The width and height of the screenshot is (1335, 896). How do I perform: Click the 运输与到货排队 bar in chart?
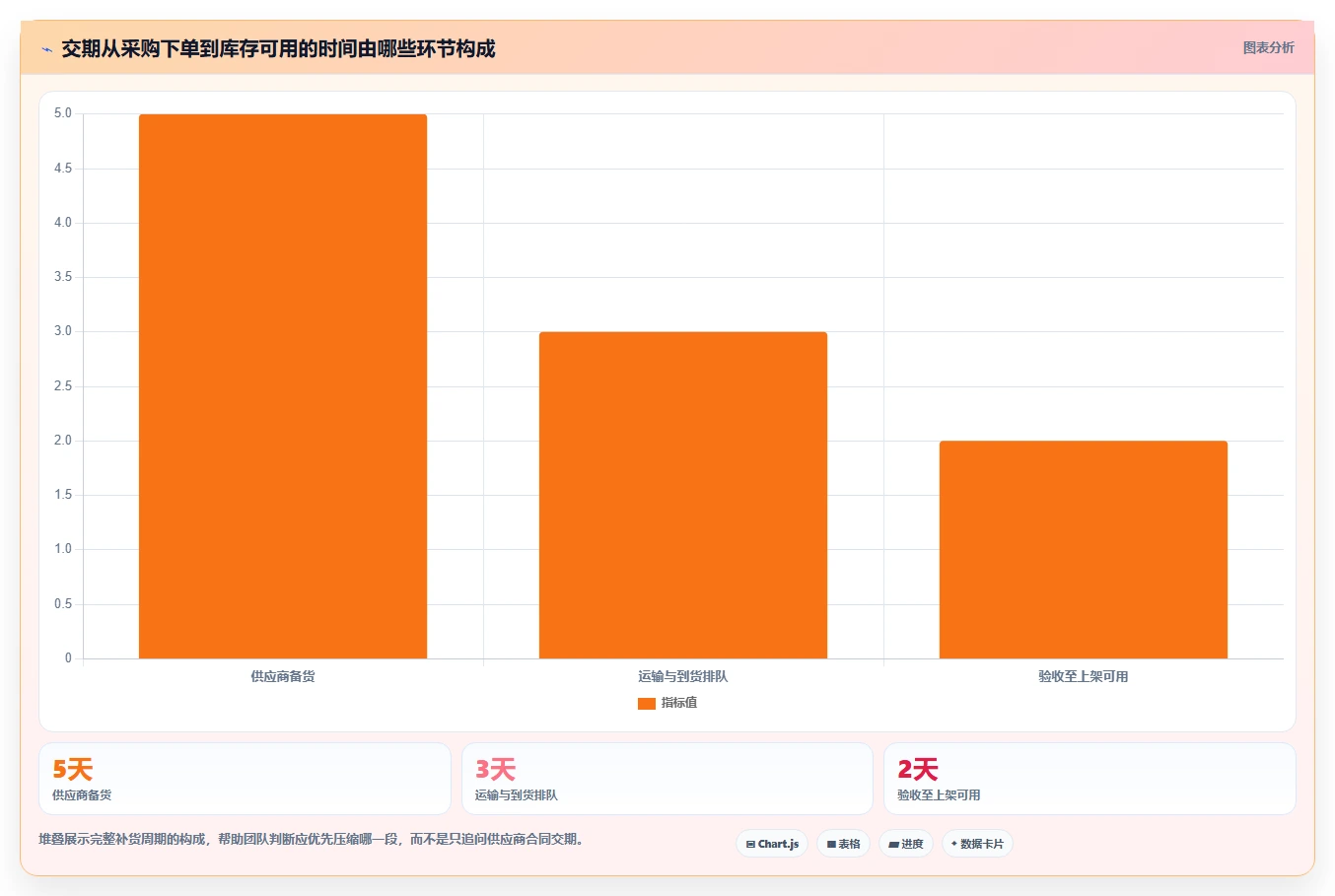coord(683,495)
